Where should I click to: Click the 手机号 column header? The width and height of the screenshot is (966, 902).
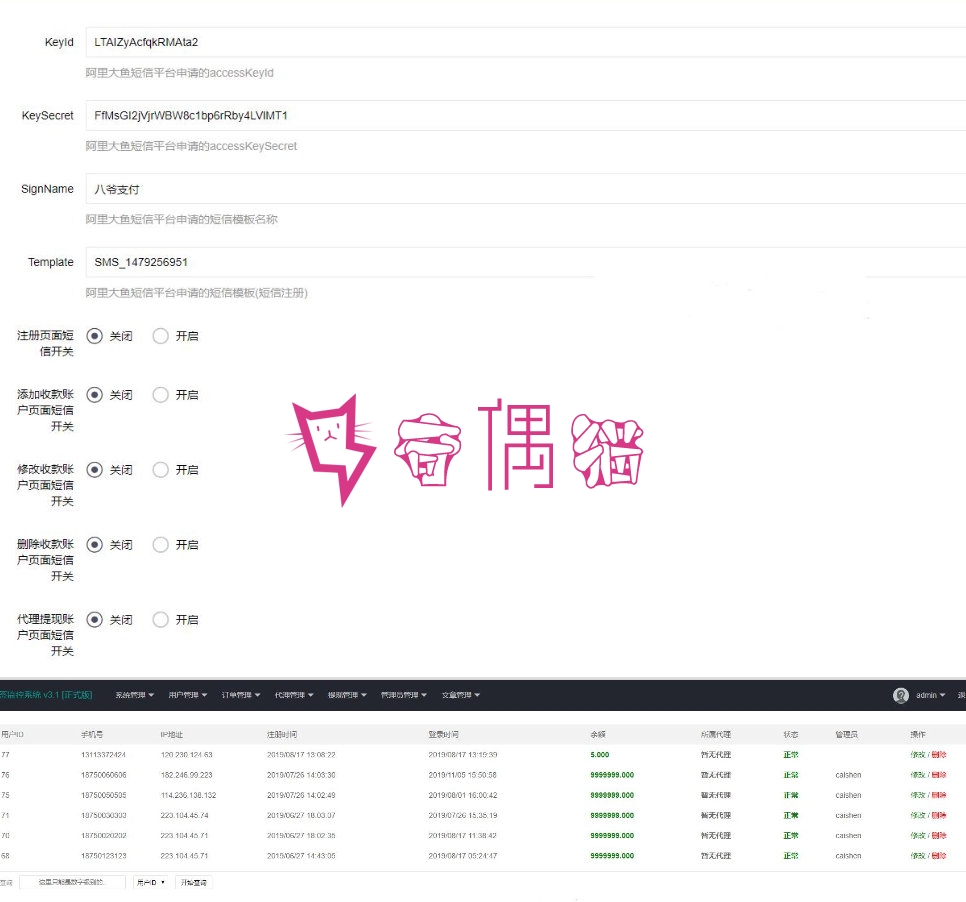point(92,734)
